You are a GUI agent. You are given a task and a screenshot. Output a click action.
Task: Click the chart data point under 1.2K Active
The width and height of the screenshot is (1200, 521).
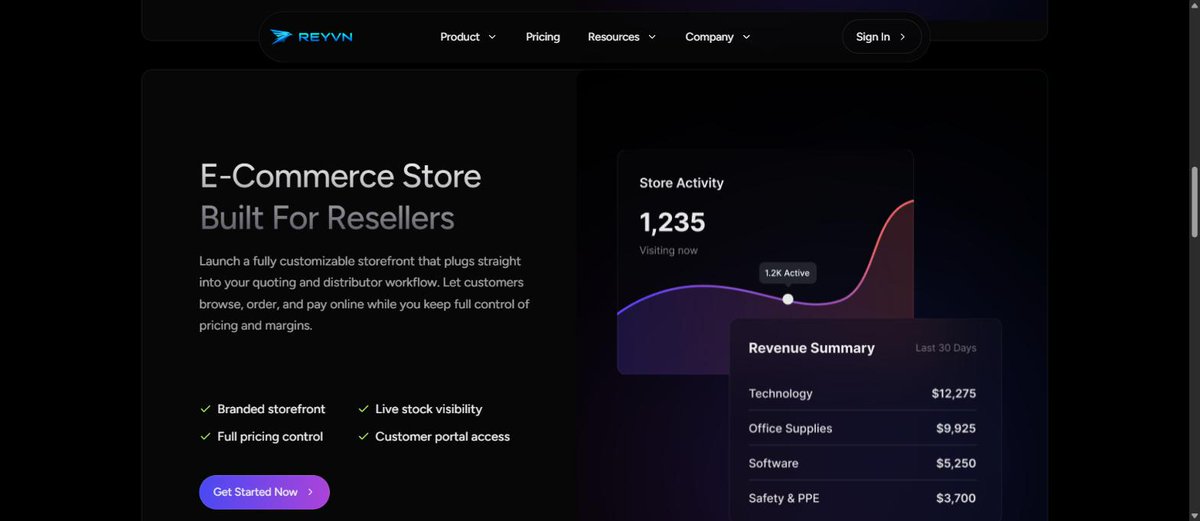(x=788, y=299)
